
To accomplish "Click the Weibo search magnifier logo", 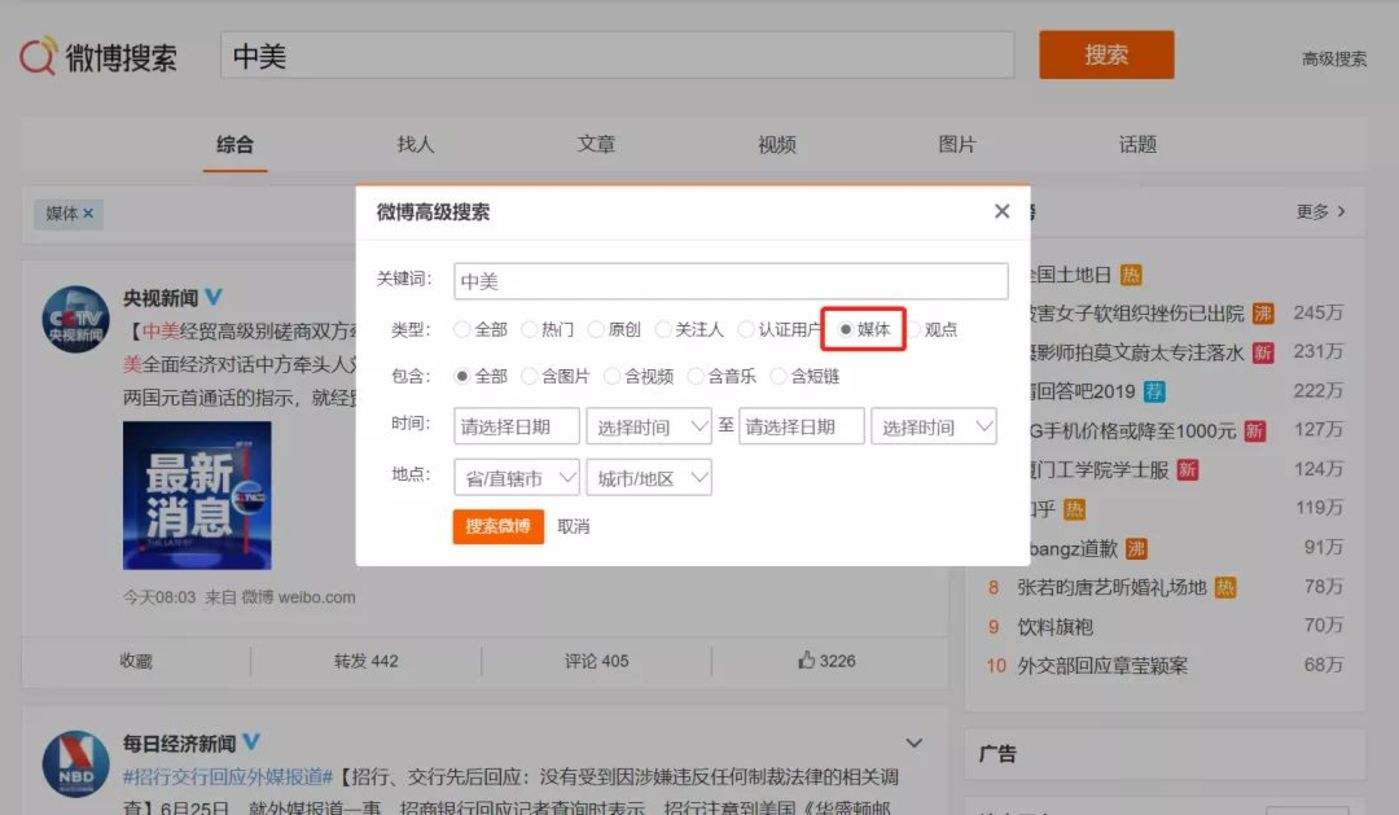I will (37, 57).
